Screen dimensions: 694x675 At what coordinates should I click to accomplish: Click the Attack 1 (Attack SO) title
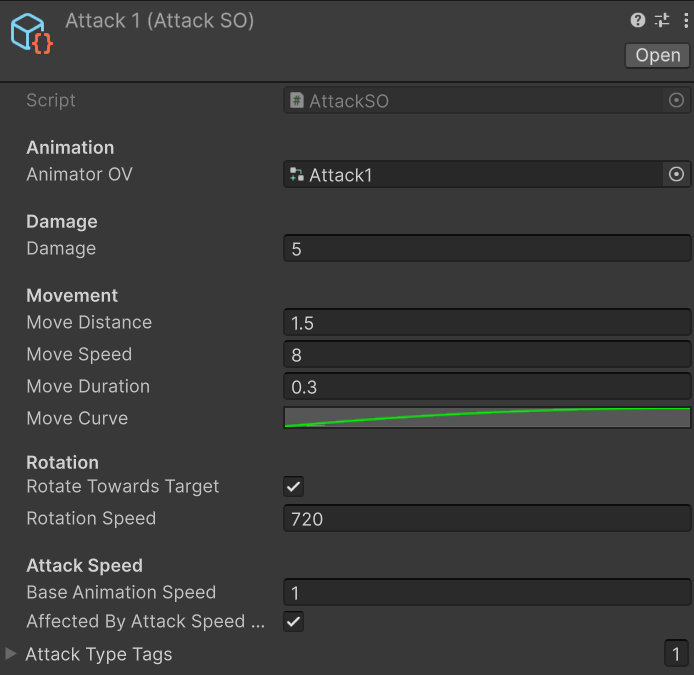click(x=160, y=21)
